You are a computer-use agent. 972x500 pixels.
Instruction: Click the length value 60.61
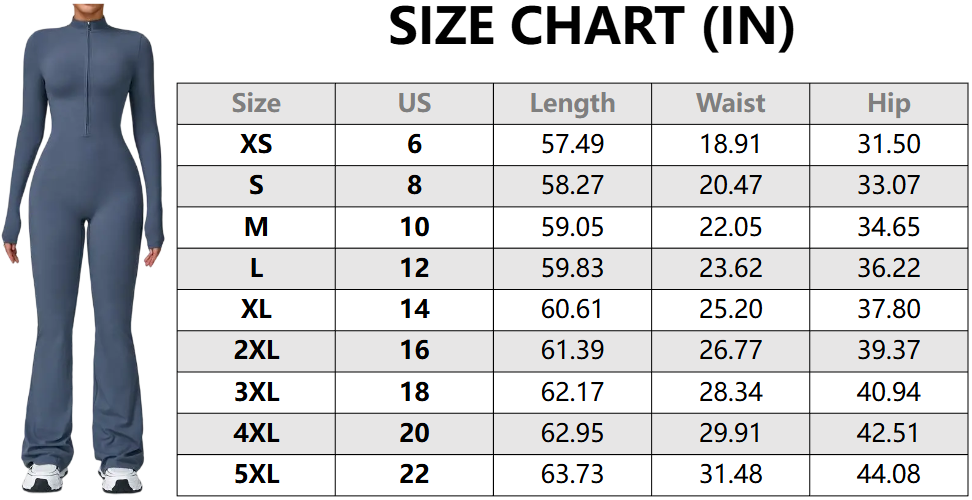pyautogui.click(x=572, y=310)
